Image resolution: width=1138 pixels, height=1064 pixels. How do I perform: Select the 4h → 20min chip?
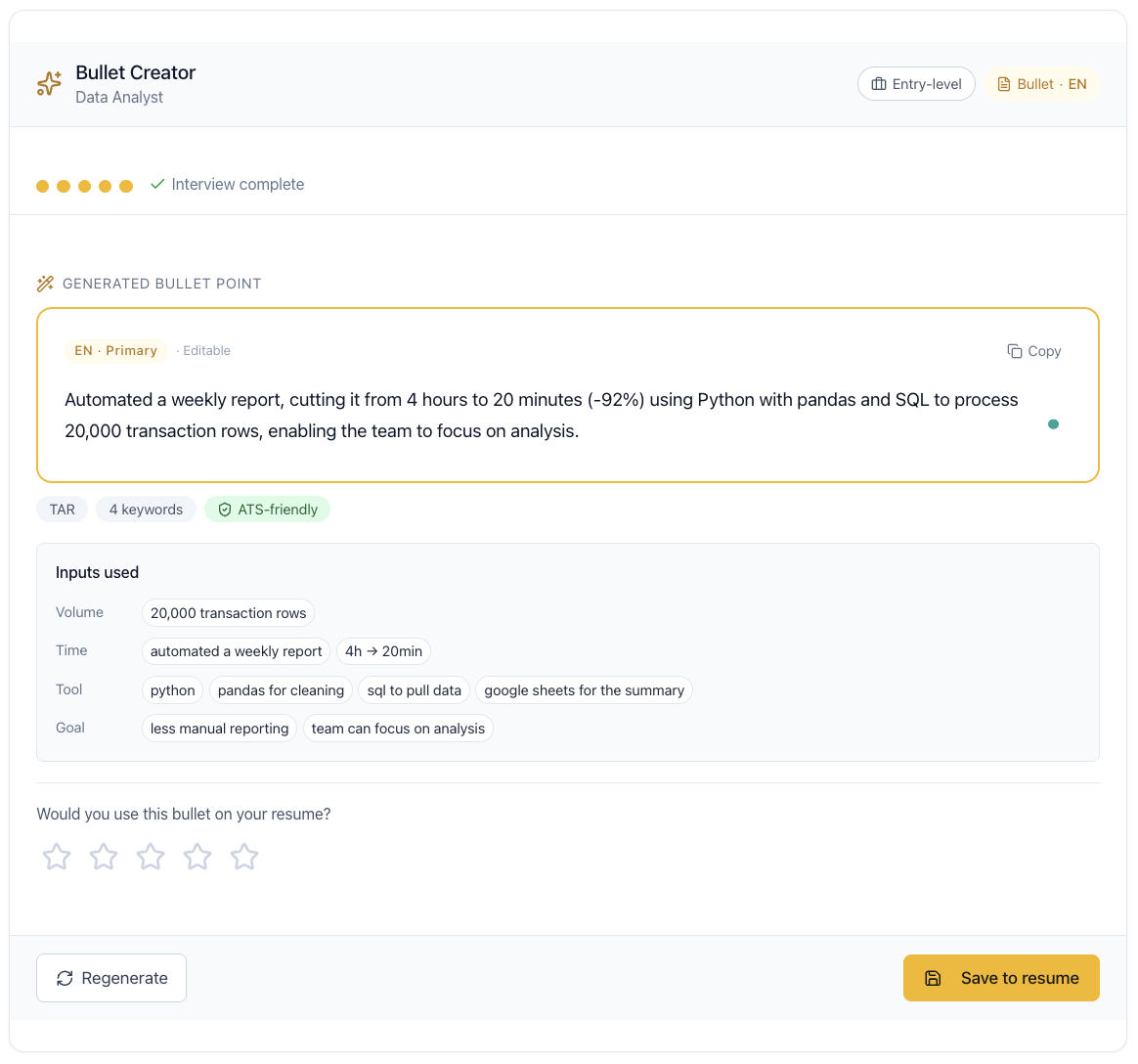[383, 651]
